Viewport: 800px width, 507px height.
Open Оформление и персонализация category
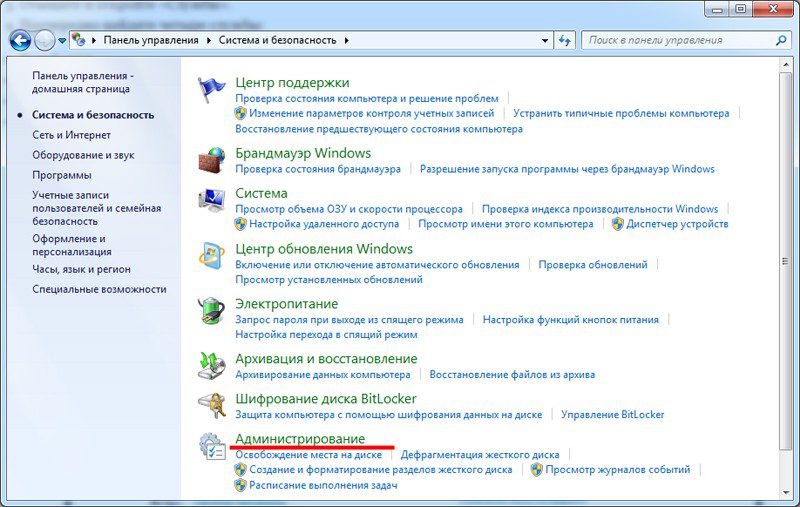[x=72, y=245]
